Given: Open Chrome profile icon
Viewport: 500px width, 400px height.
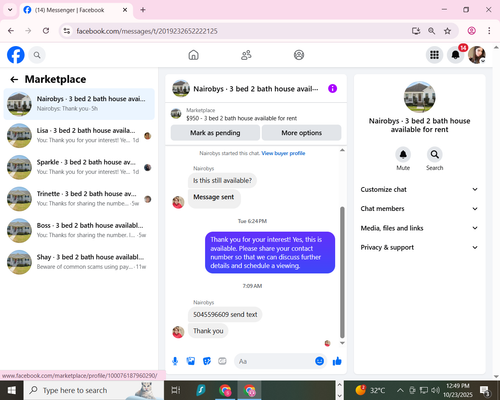Looking at the screenshot, I should (x=472, y=31).
